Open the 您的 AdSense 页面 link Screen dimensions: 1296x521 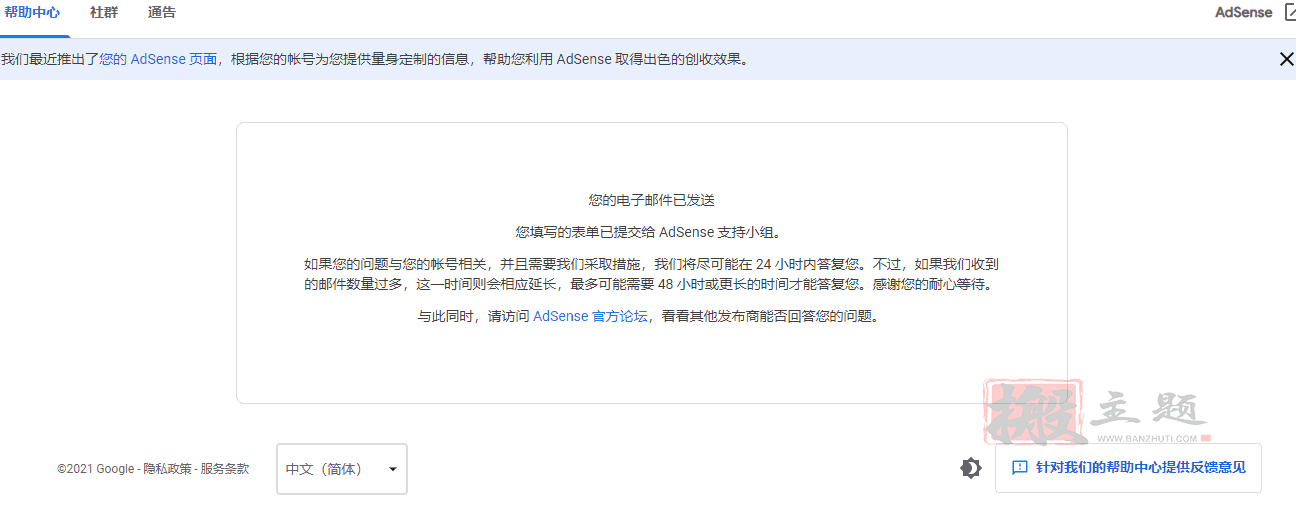coord(158,59)
